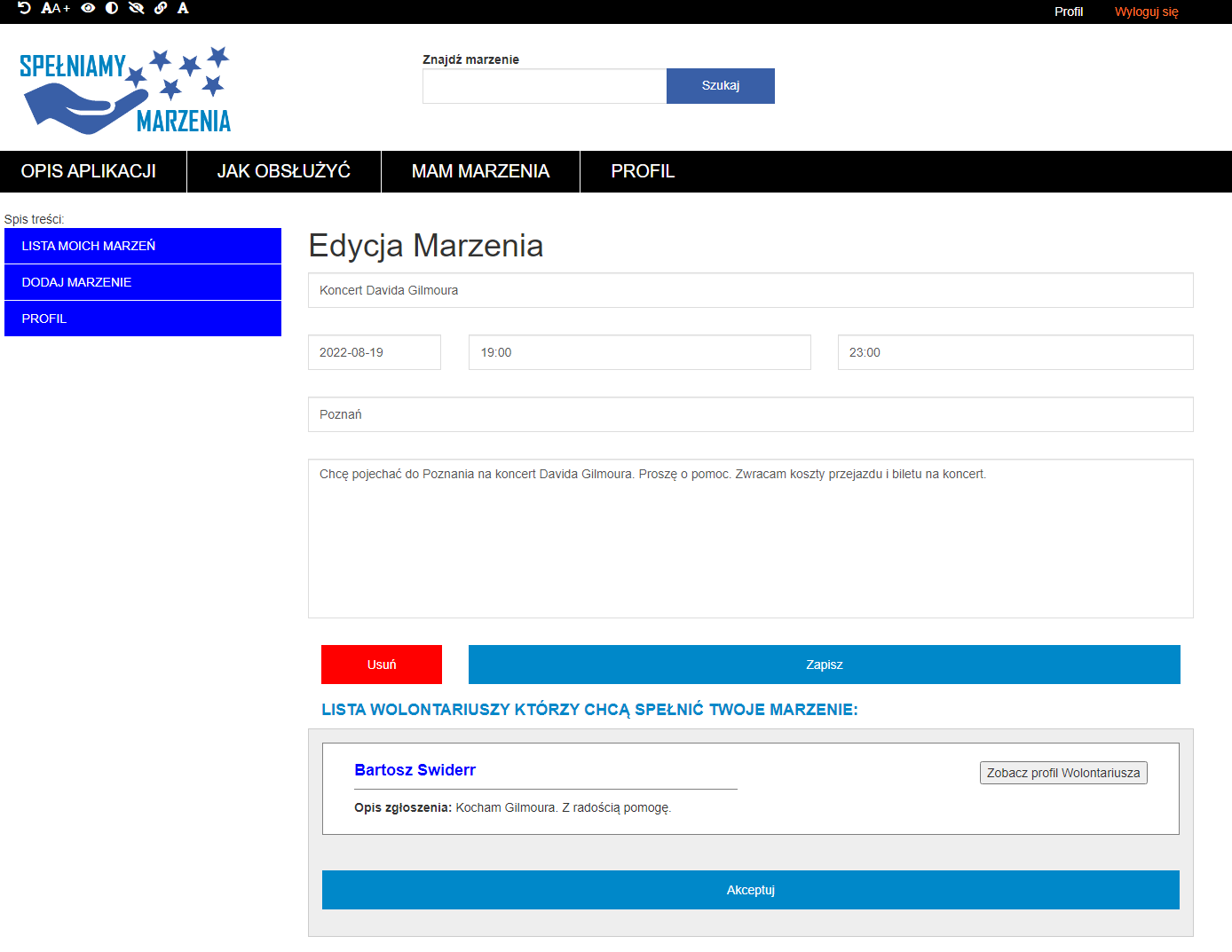The image size is (1232, 952).
Task: Accept the volunteer with Akceptuj button
Action: click(x=750, y=890)
